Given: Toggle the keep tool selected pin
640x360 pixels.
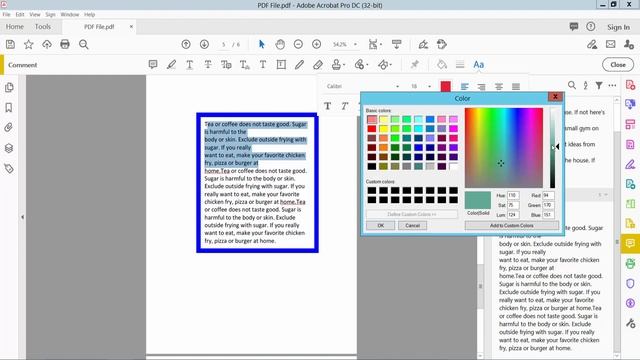Looking at the screenshot, I should tap(415, 64).
